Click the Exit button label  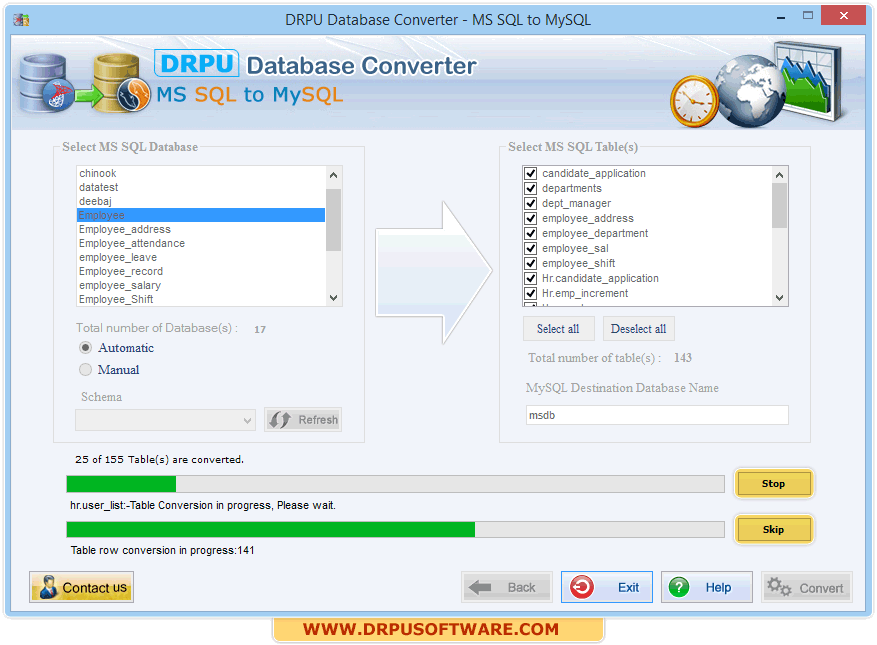(628, 587)
